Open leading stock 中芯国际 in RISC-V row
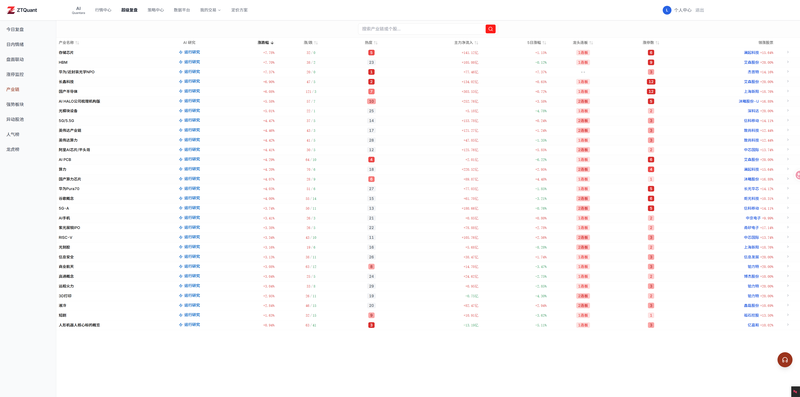This screenshot has width=800, height=397. pyautogui.click(x=751, y=237)
